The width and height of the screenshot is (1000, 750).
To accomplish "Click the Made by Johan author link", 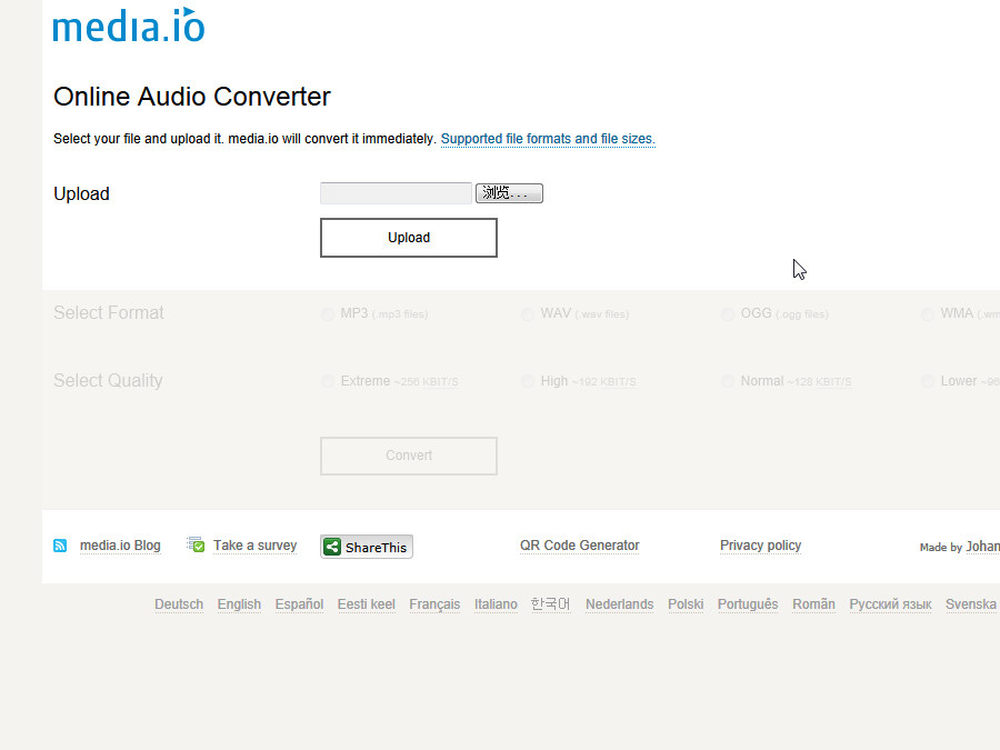I will tap(983, 547).
